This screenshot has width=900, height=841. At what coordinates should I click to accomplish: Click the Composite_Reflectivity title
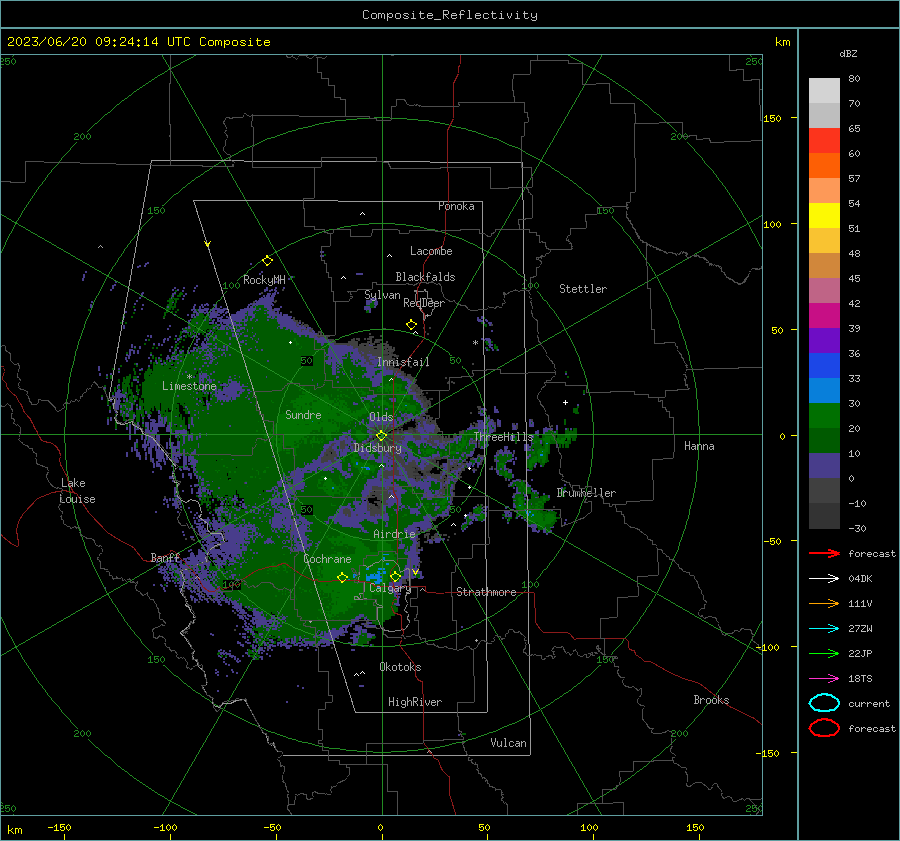click(450, 15)
